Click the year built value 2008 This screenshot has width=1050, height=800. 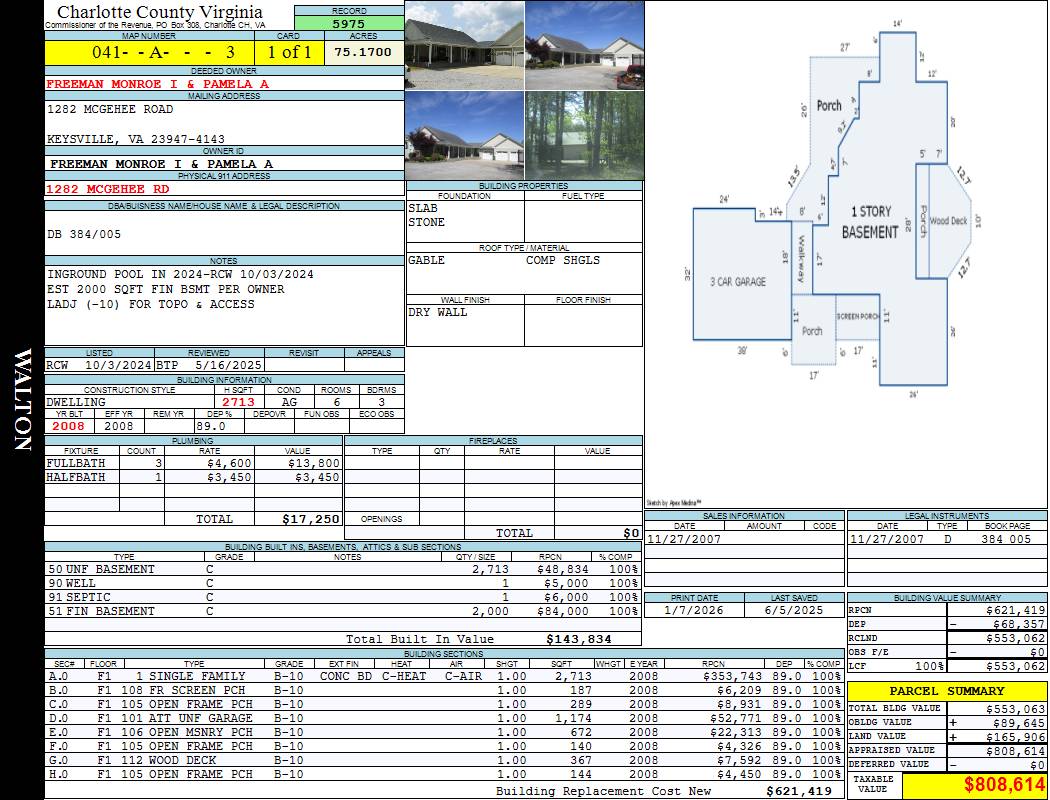pyautogui.click(x=69, y=426)
